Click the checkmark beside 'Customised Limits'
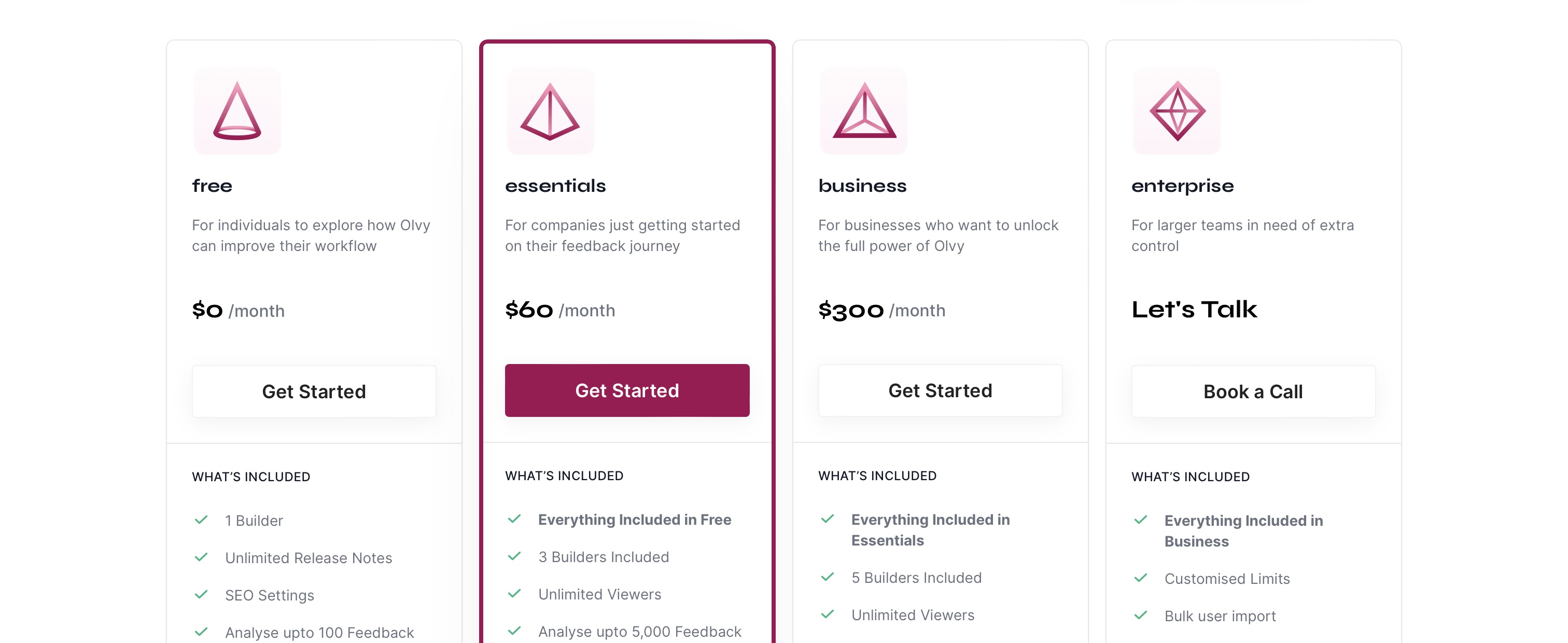Screen dimensions: 1568x643 point(1141,579)
